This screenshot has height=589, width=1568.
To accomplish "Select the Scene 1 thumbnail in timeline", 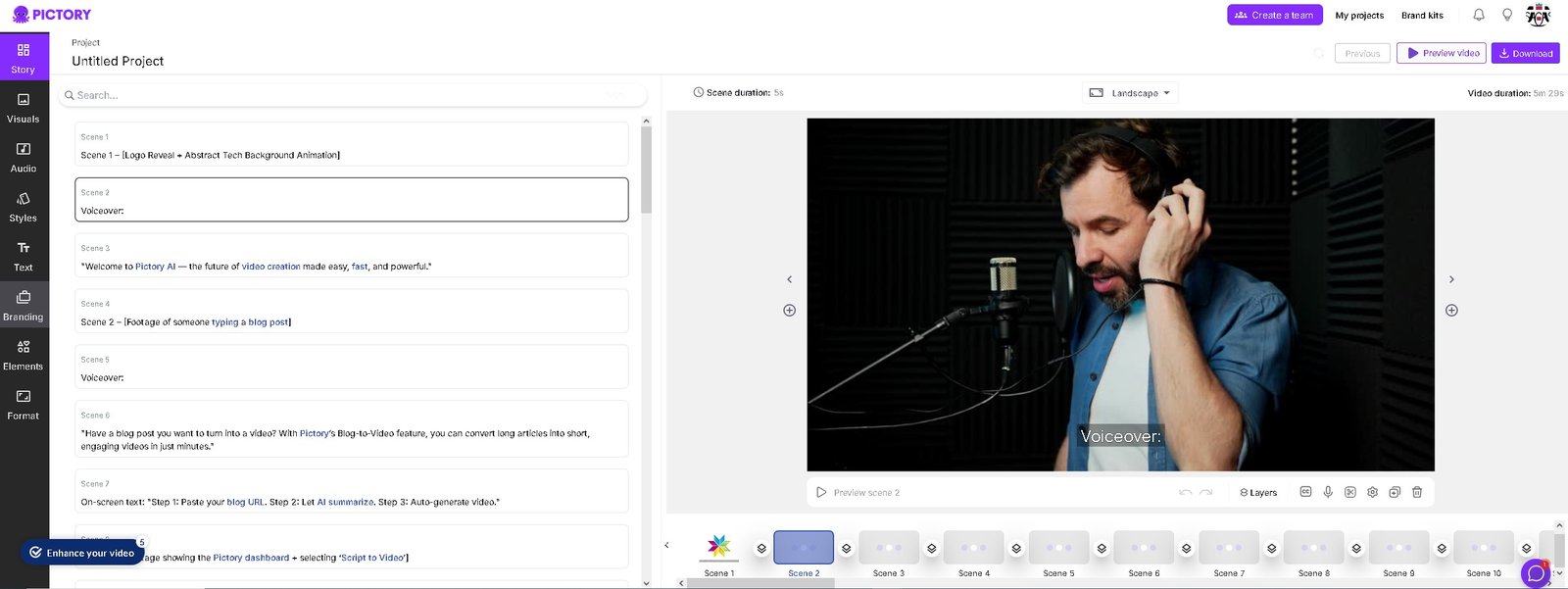I will click(719, 547).
